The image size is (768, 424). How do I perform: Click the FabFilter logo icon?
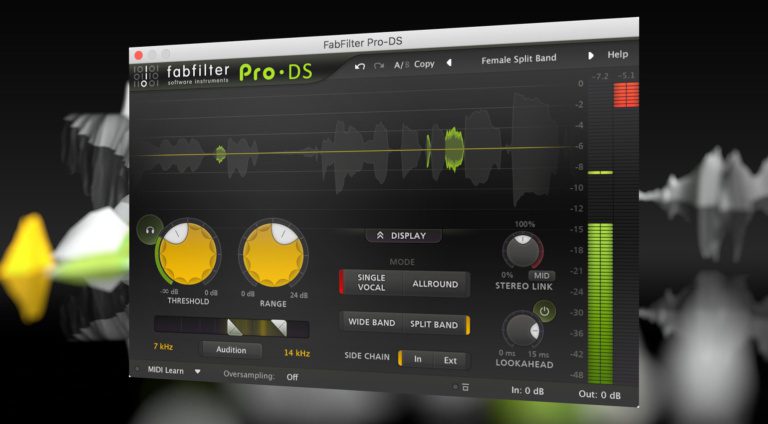[146, 76]
